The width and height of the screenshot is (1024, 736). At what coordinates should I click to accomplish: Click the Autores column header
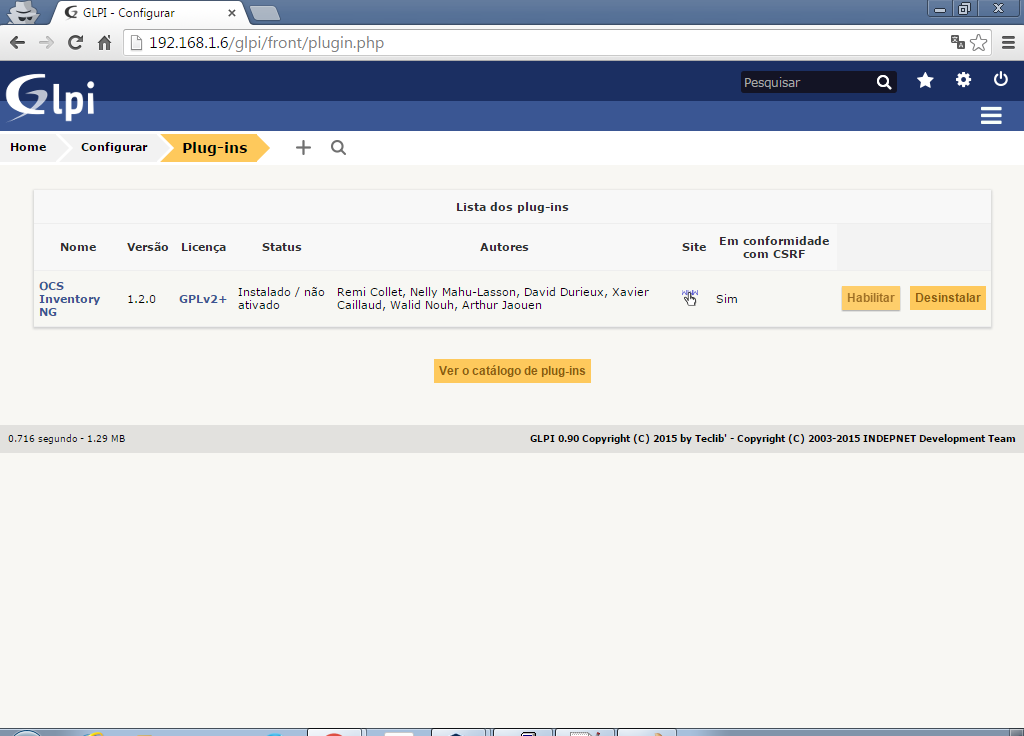coord(504,247)
